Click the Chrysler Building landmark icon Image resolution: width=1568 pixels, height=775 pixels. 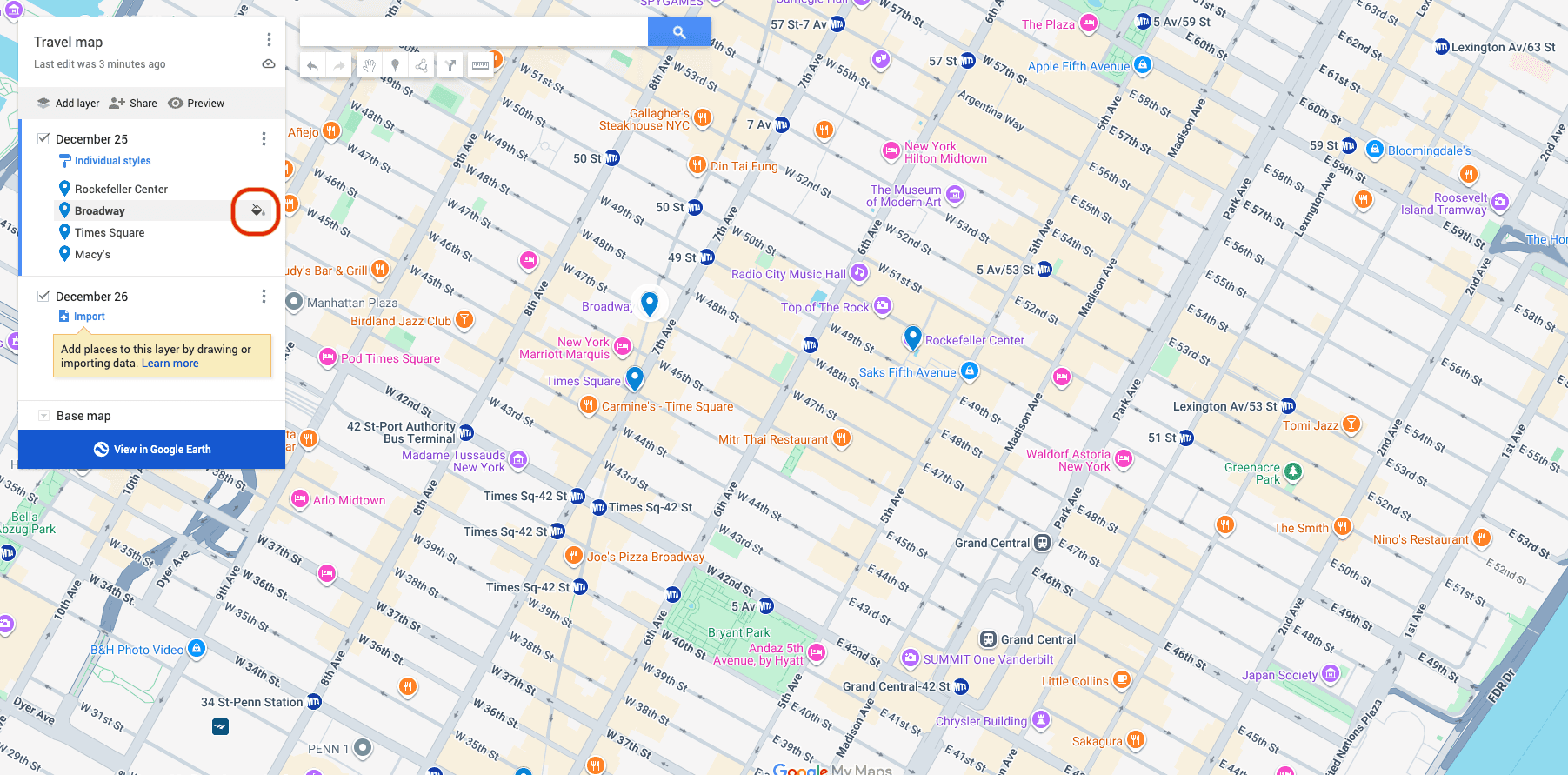(x=1041, y=720)
